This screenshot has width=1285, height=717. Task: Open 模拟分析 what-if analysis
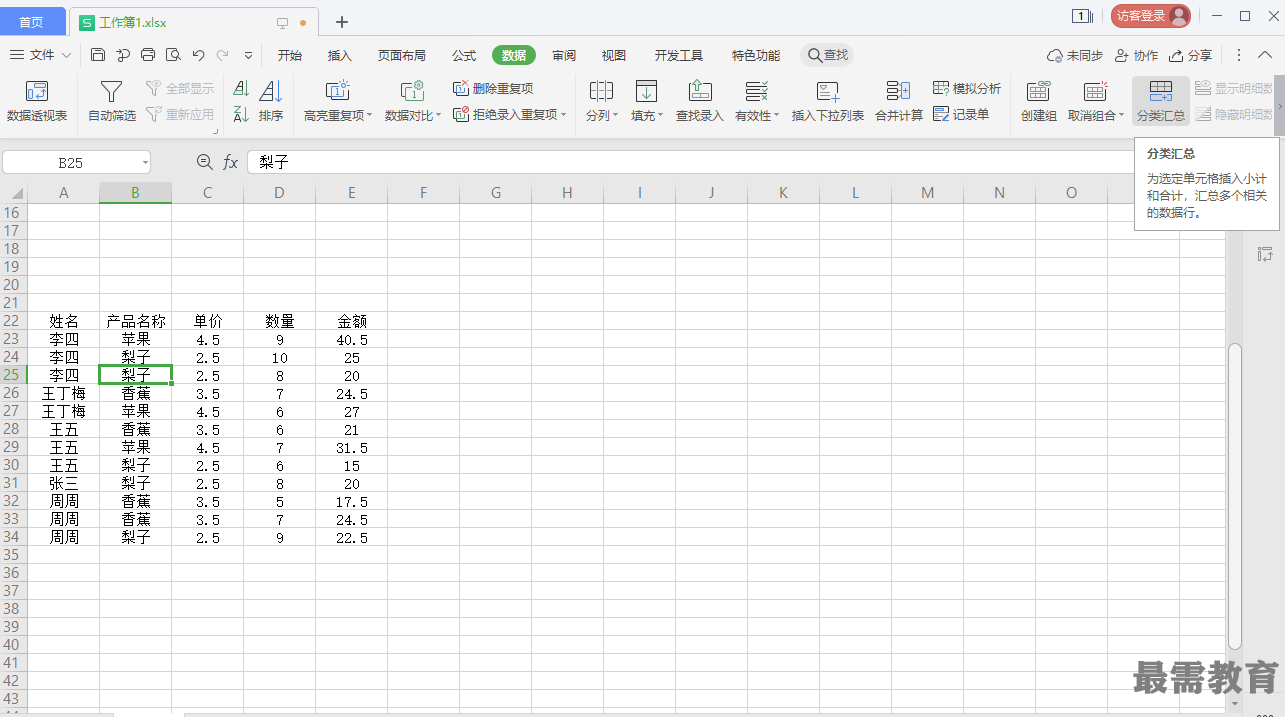pos(967,89)
